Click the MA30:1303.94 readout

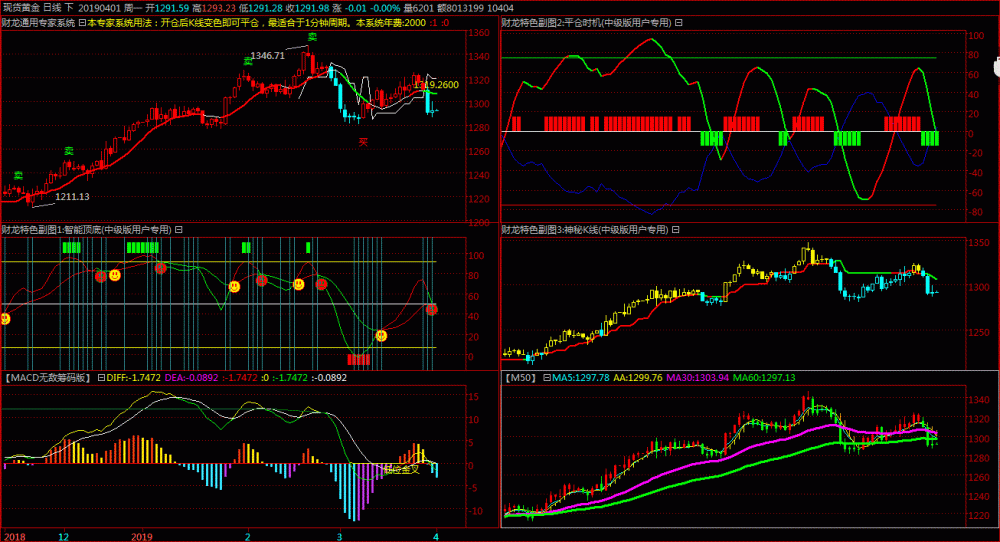click(x=698, y=377)
